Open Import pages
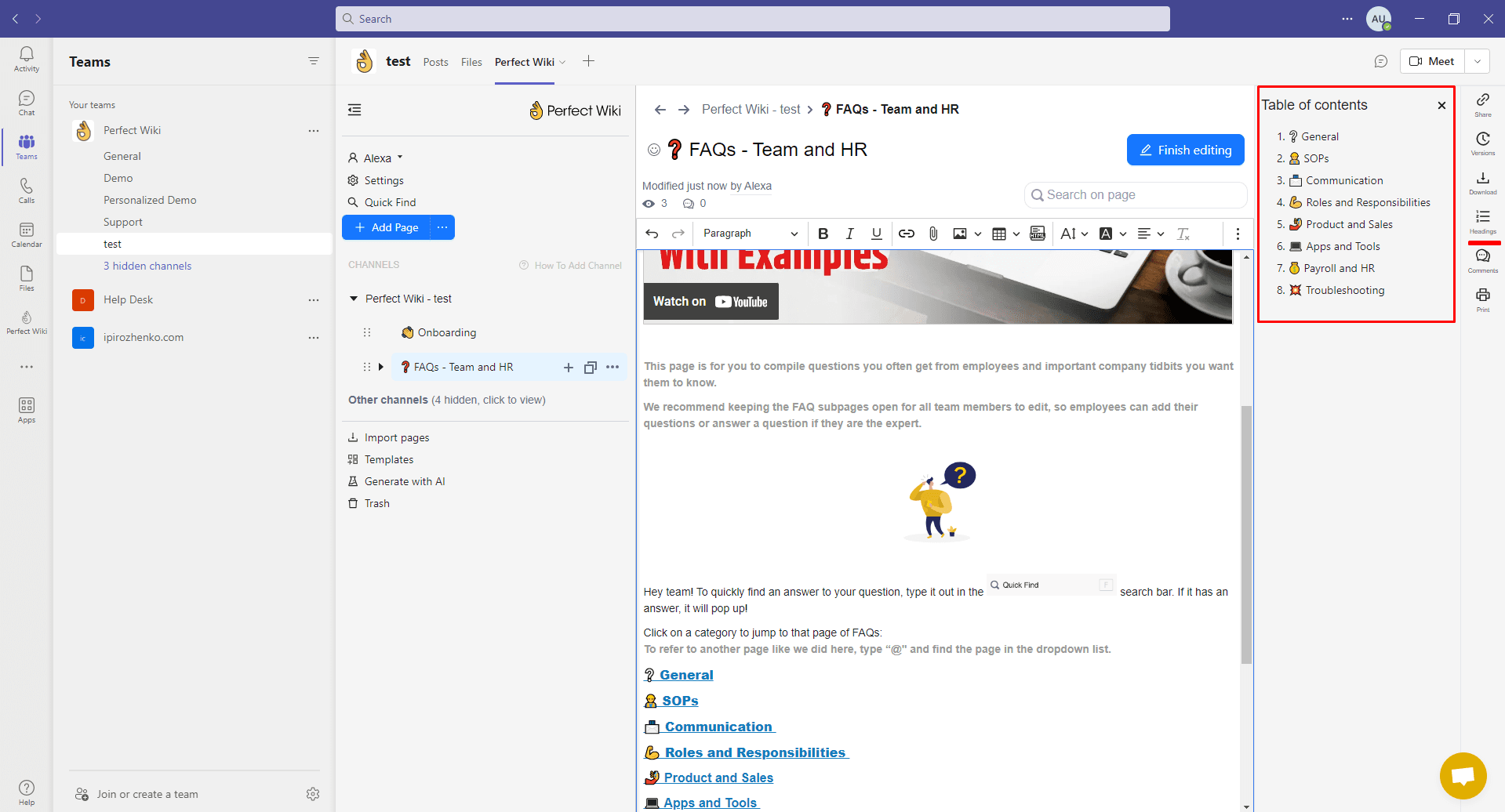 pos(389,437)
